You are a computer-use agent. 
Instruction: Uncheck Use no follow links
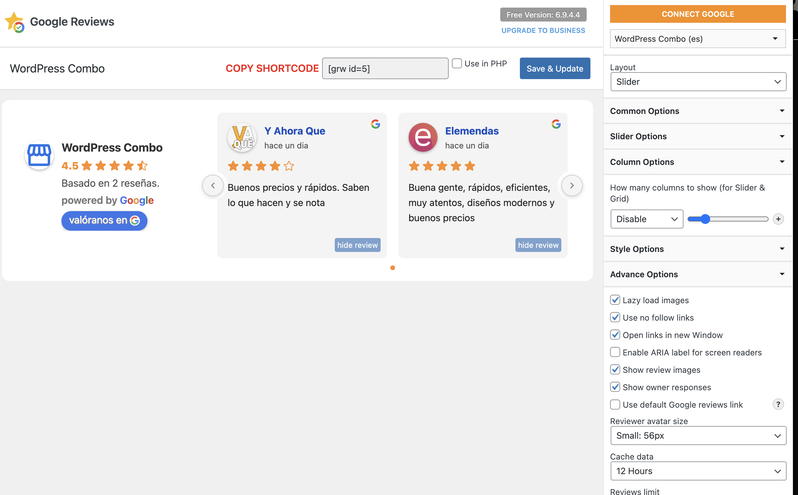[615, 317]
